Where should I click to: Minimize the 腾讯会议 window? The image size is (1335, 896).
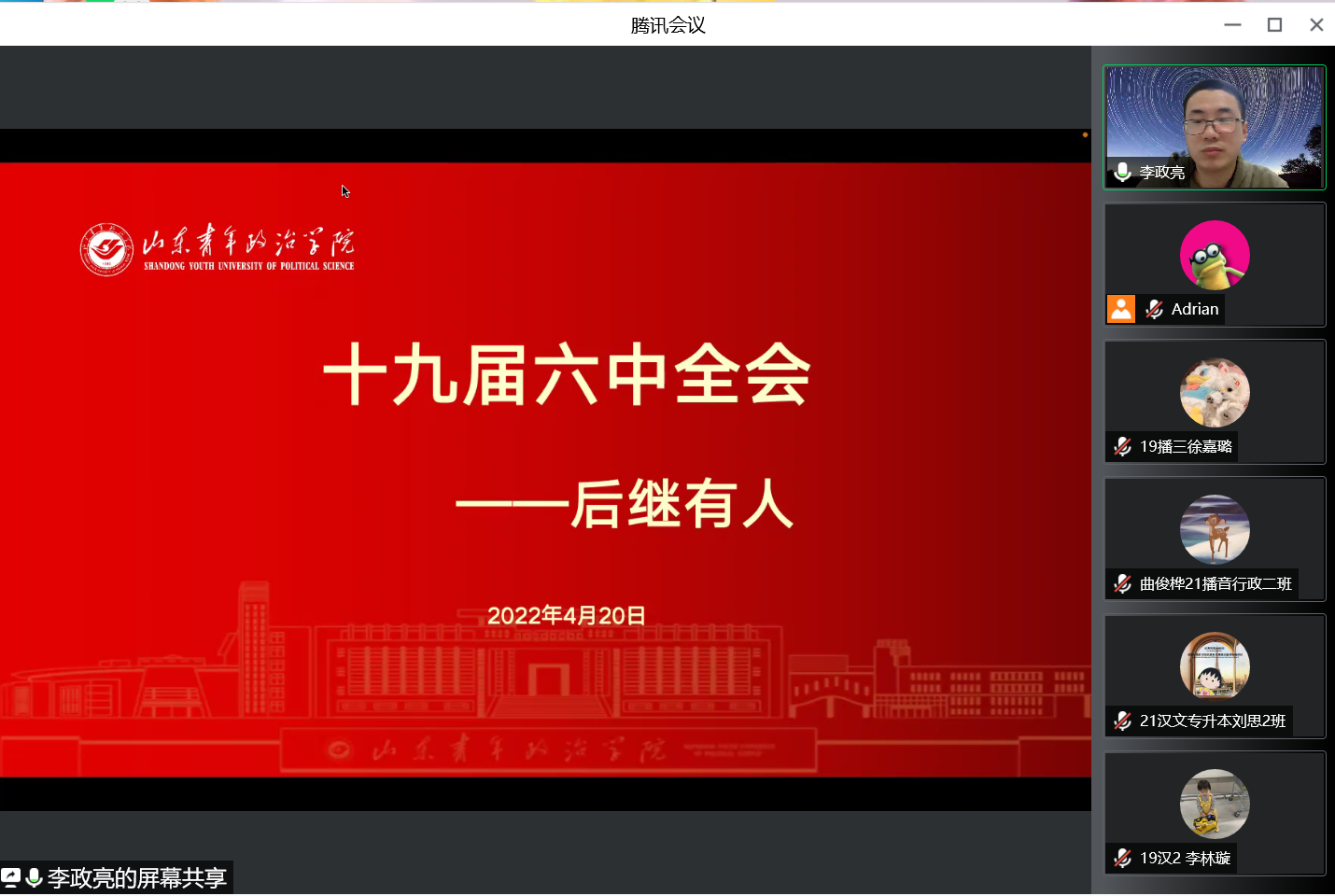click(x=1232, y=25)
